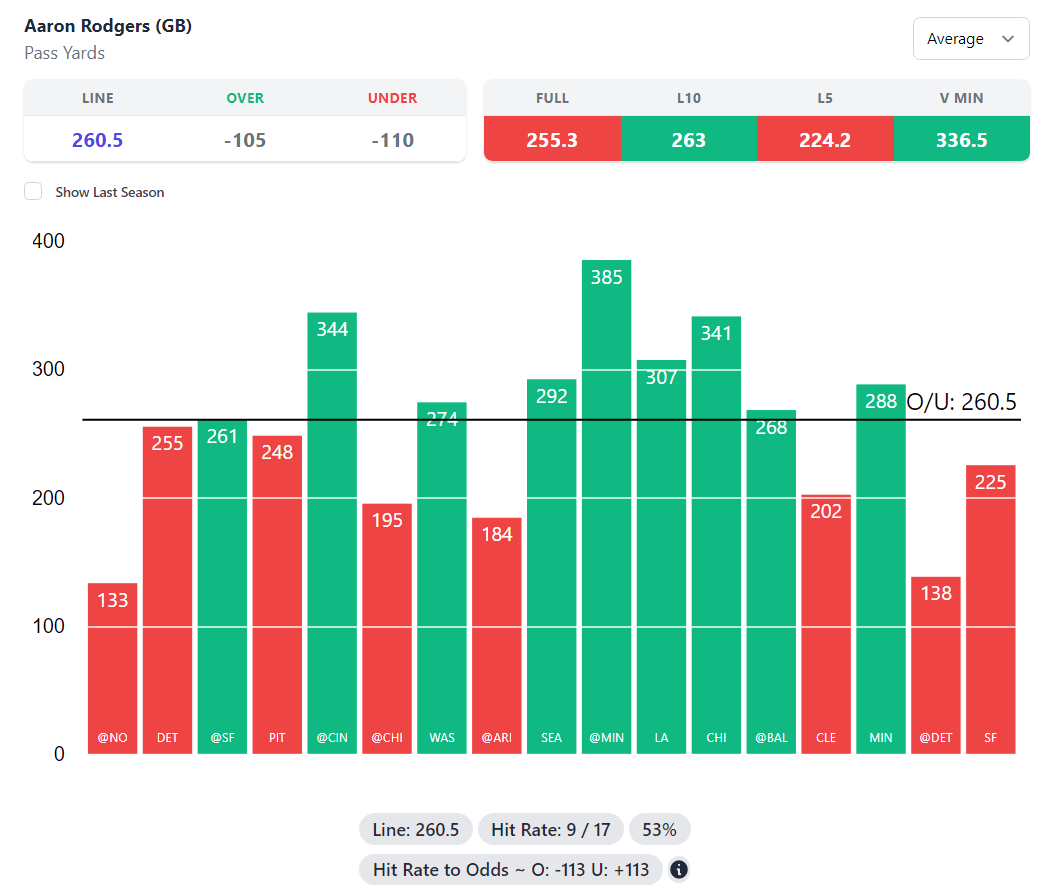
Task: Click the FULL average cell 255.3
Action: (x=552, y=139)
